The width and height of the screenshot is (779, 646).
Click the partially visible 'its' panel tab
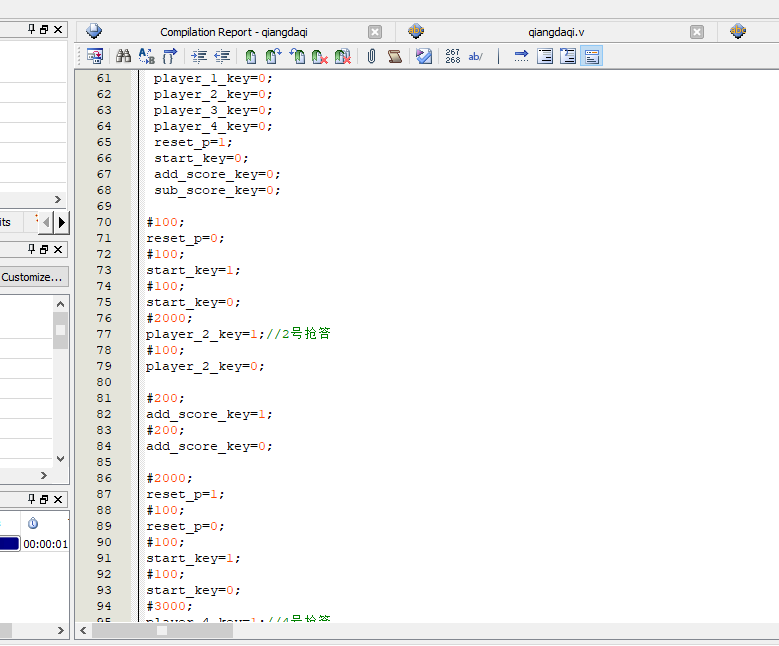5,222
